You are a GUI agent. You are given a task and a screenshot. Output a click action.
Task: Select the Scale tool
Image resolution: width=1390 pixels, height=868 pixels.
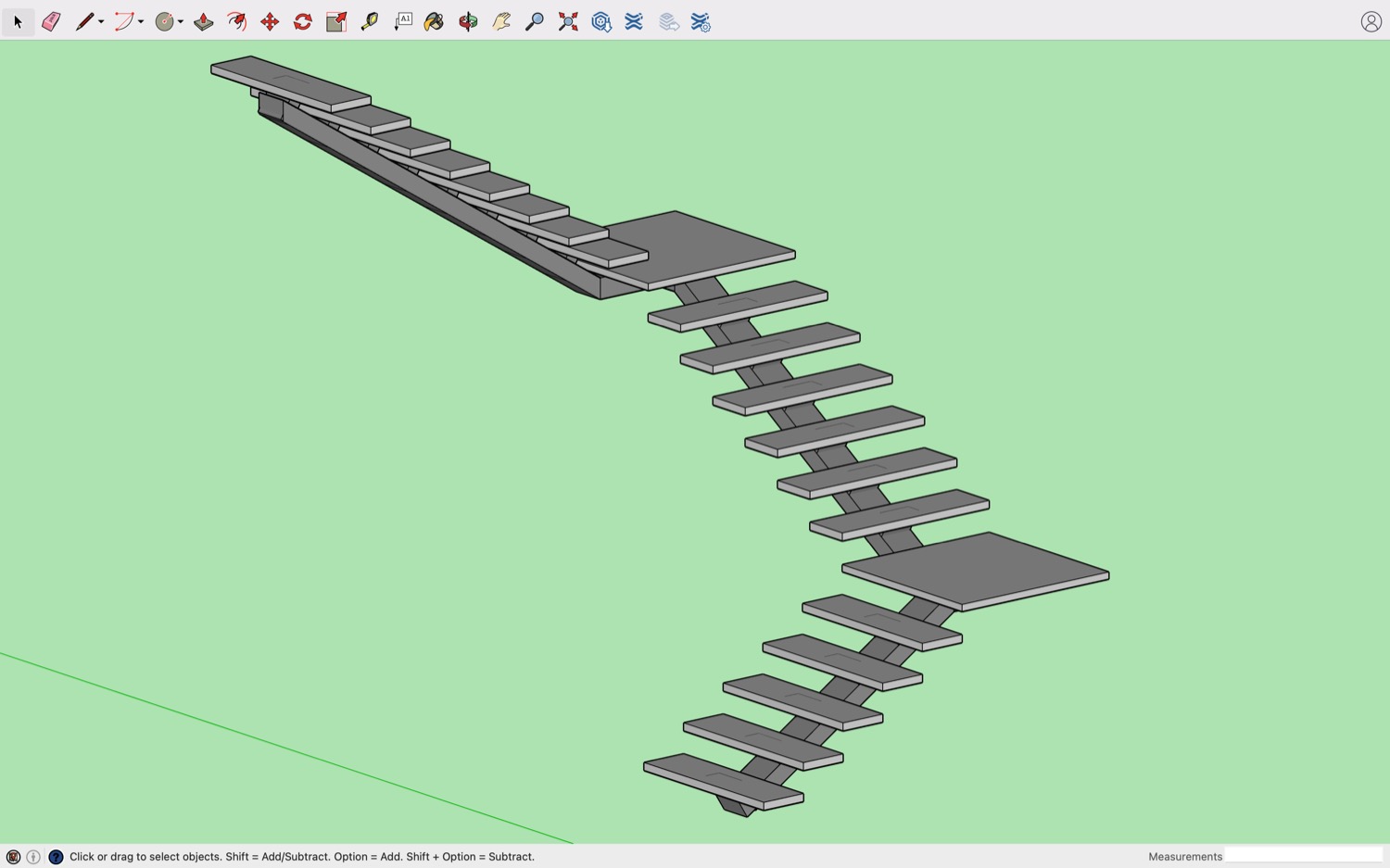click(336, 21)
